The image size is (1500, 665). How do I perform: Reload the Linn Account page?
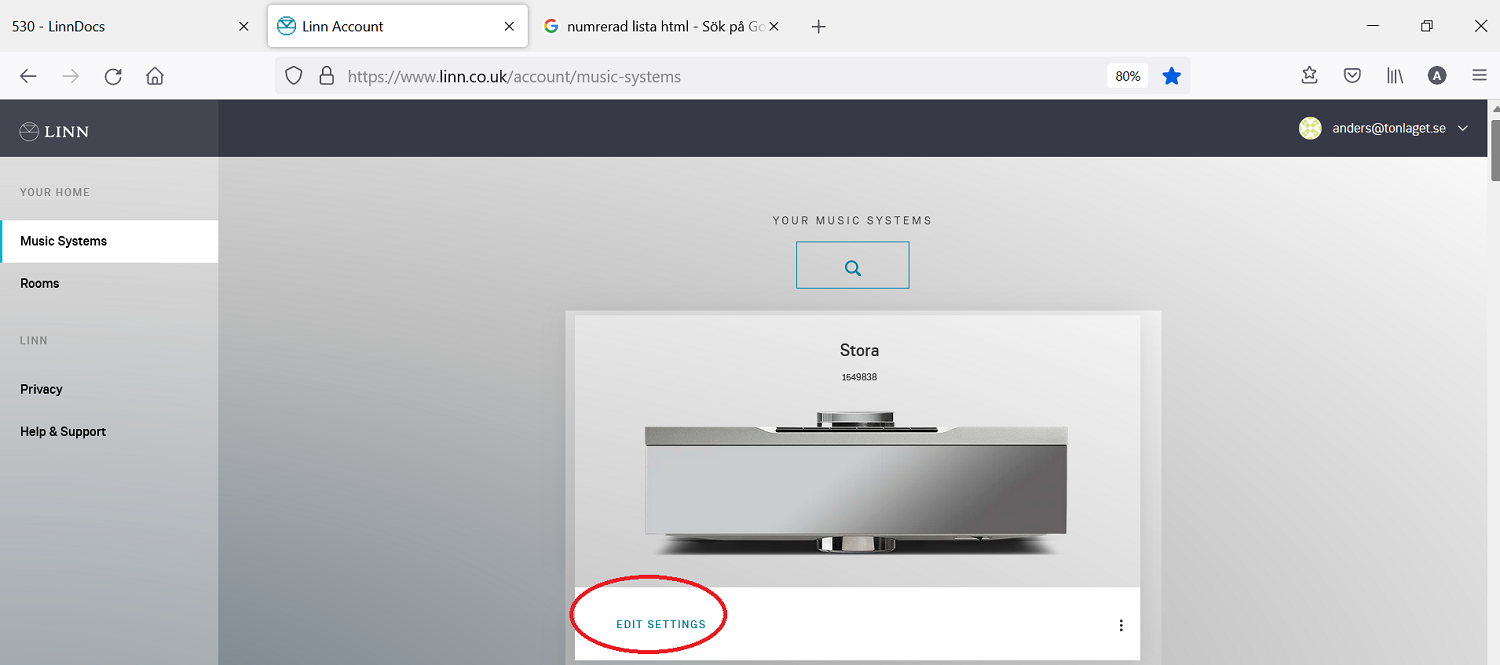click(x=113, y=76)
